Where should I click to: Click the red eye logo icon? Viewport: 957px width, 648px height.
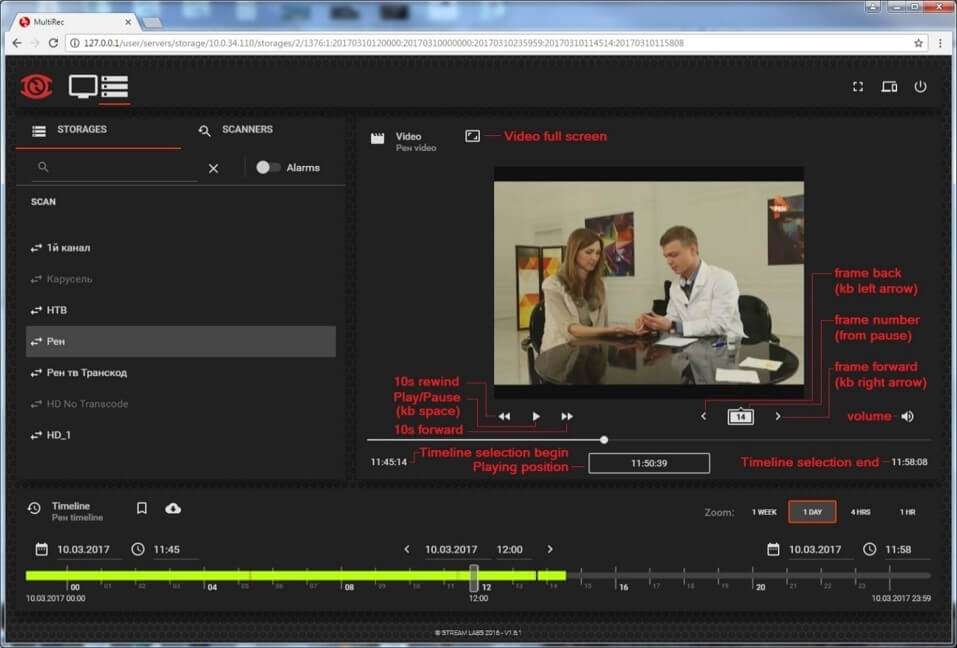(x=36, y=87)
